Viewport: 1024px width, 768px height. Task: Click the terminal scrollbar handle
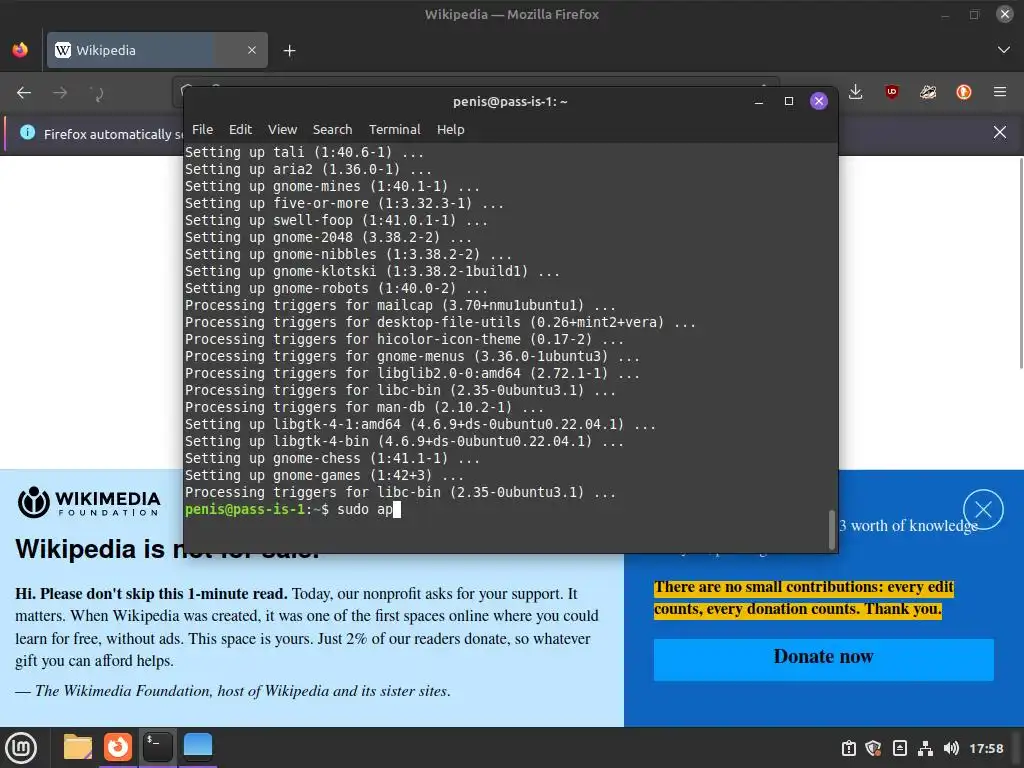coord(832,530)
